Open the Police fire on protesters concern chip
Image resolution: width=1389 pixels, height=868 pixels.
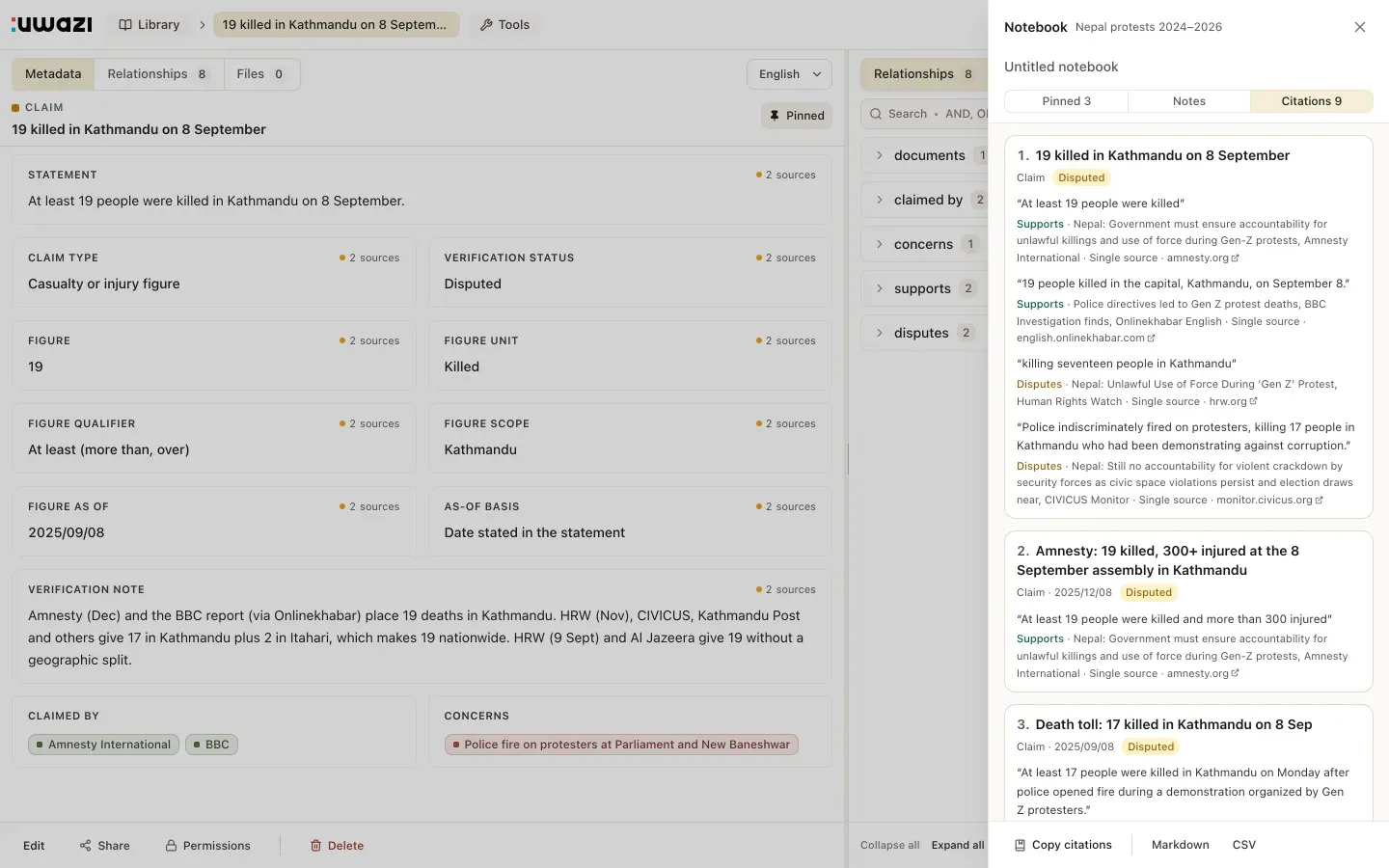point(621,745)
